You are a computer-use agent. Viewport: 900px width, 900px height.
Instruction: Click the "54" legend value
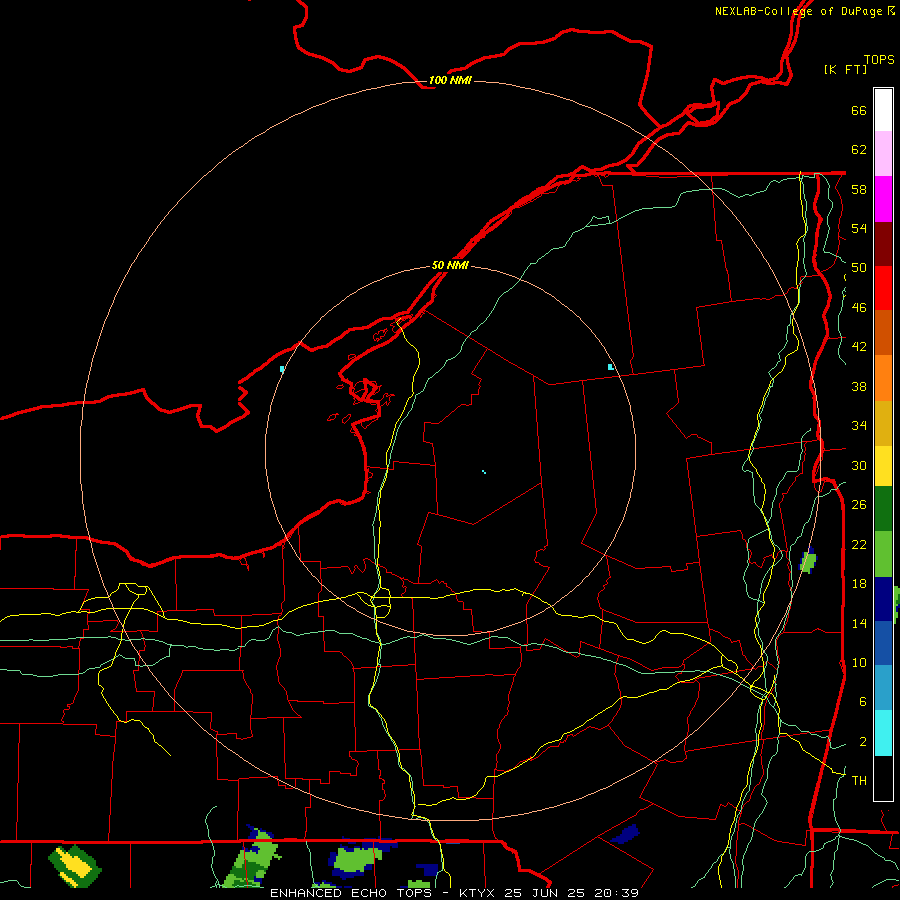tap(859, 228)
